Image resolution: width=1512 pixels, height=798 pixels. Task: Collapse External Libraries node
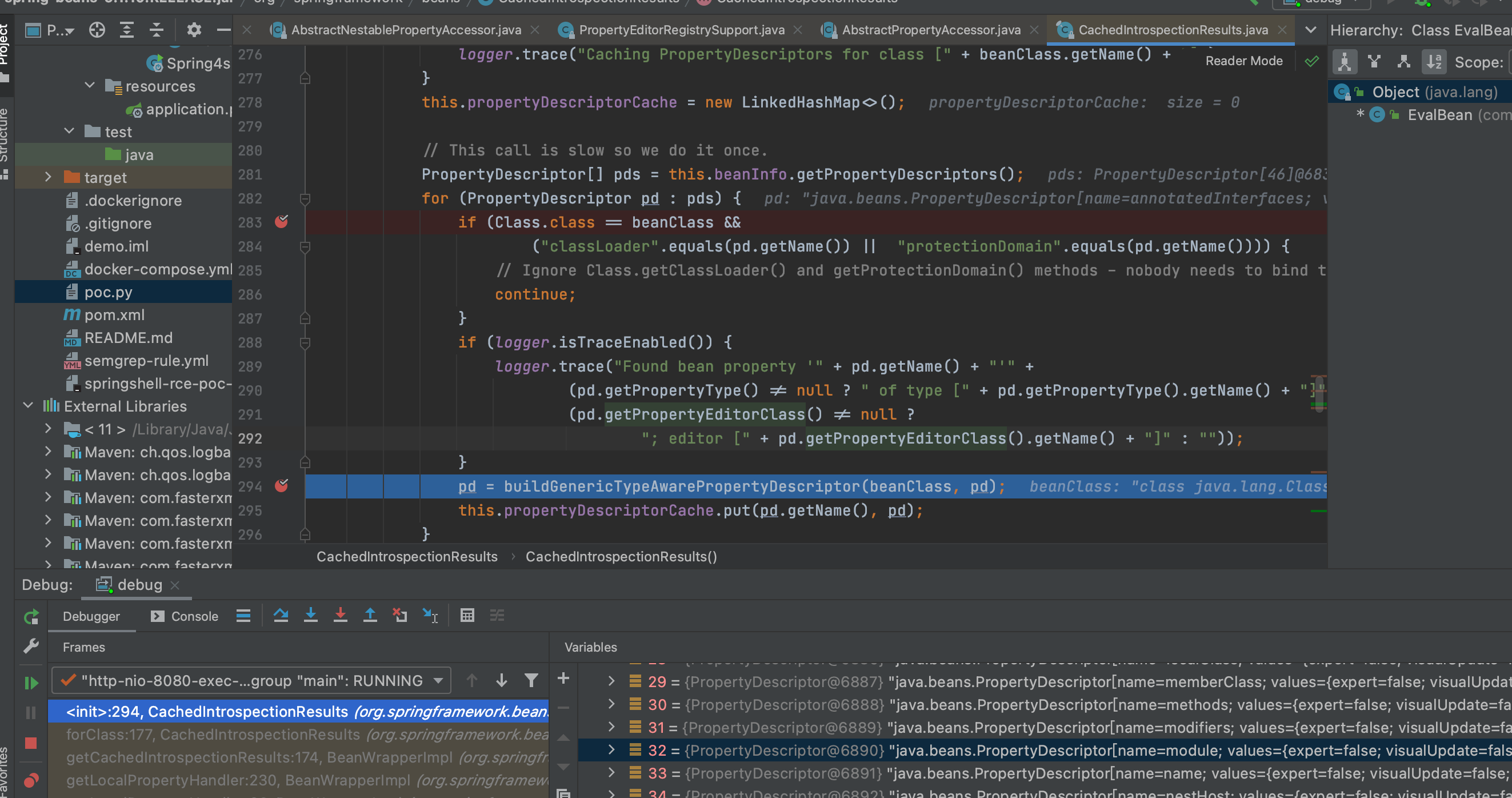(x=27, y=406)
